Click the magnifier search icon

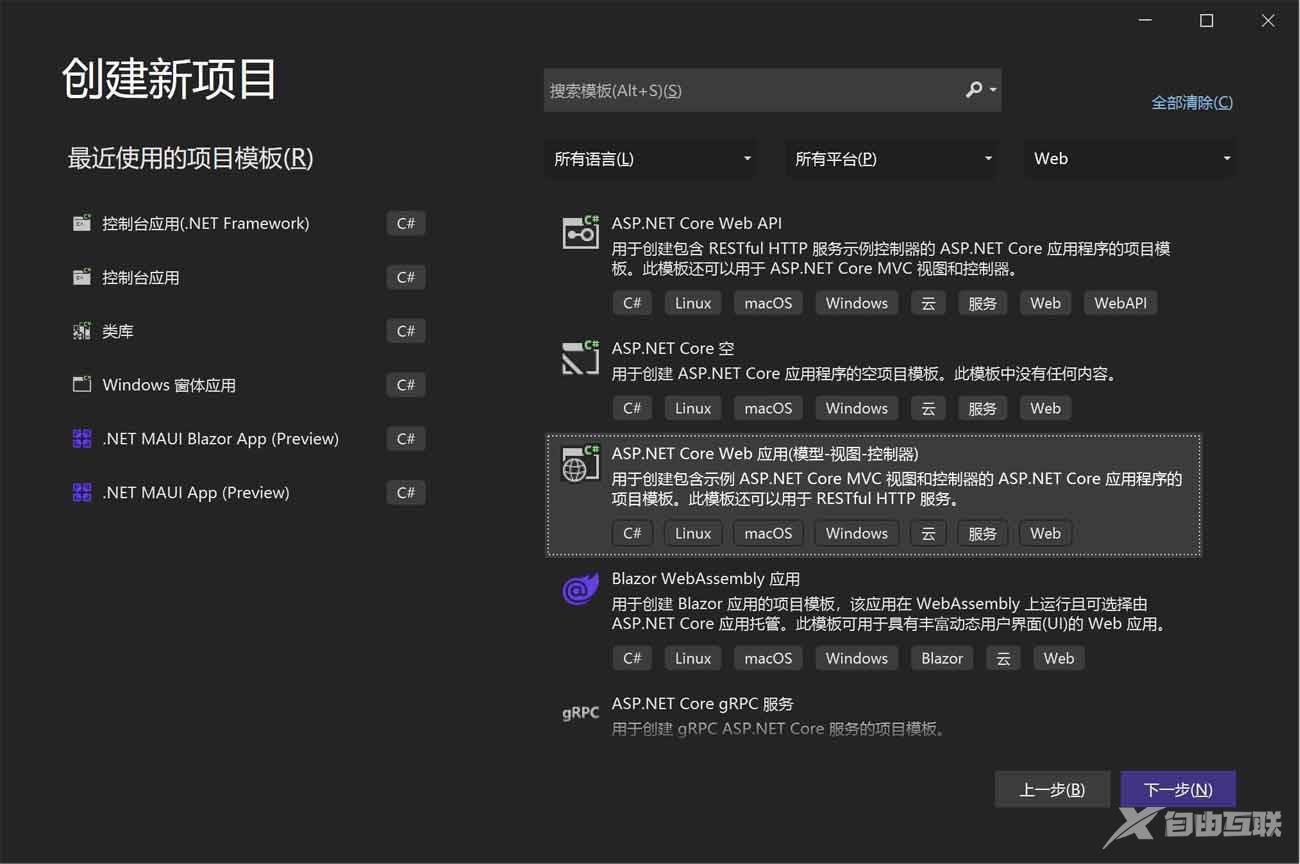[973, 90]
